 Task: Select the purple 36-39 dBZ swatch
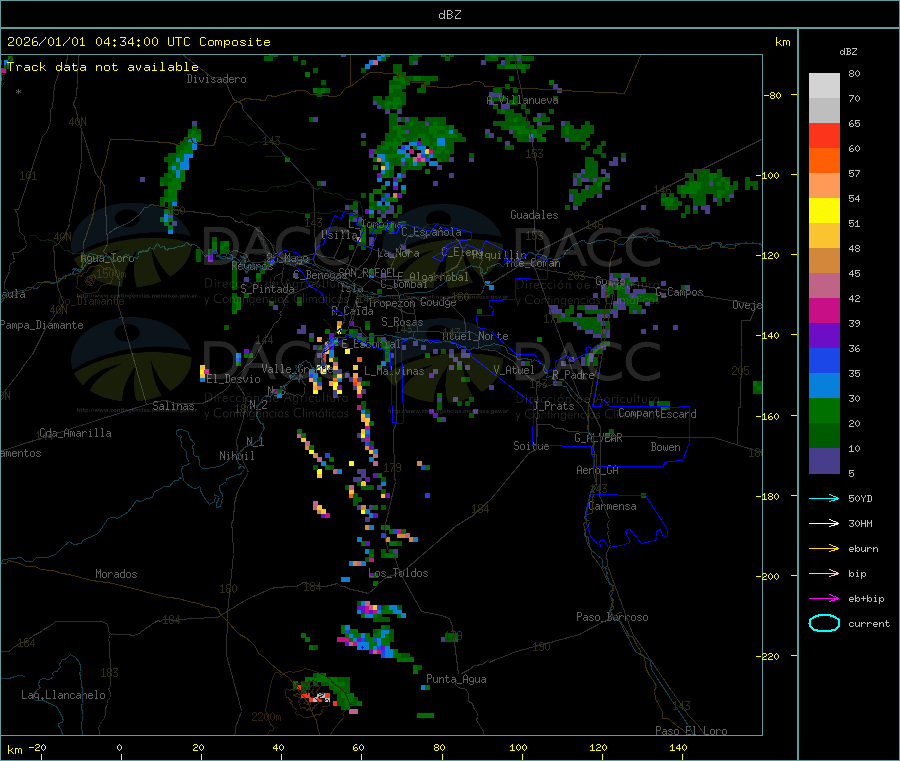click(824, 336)
